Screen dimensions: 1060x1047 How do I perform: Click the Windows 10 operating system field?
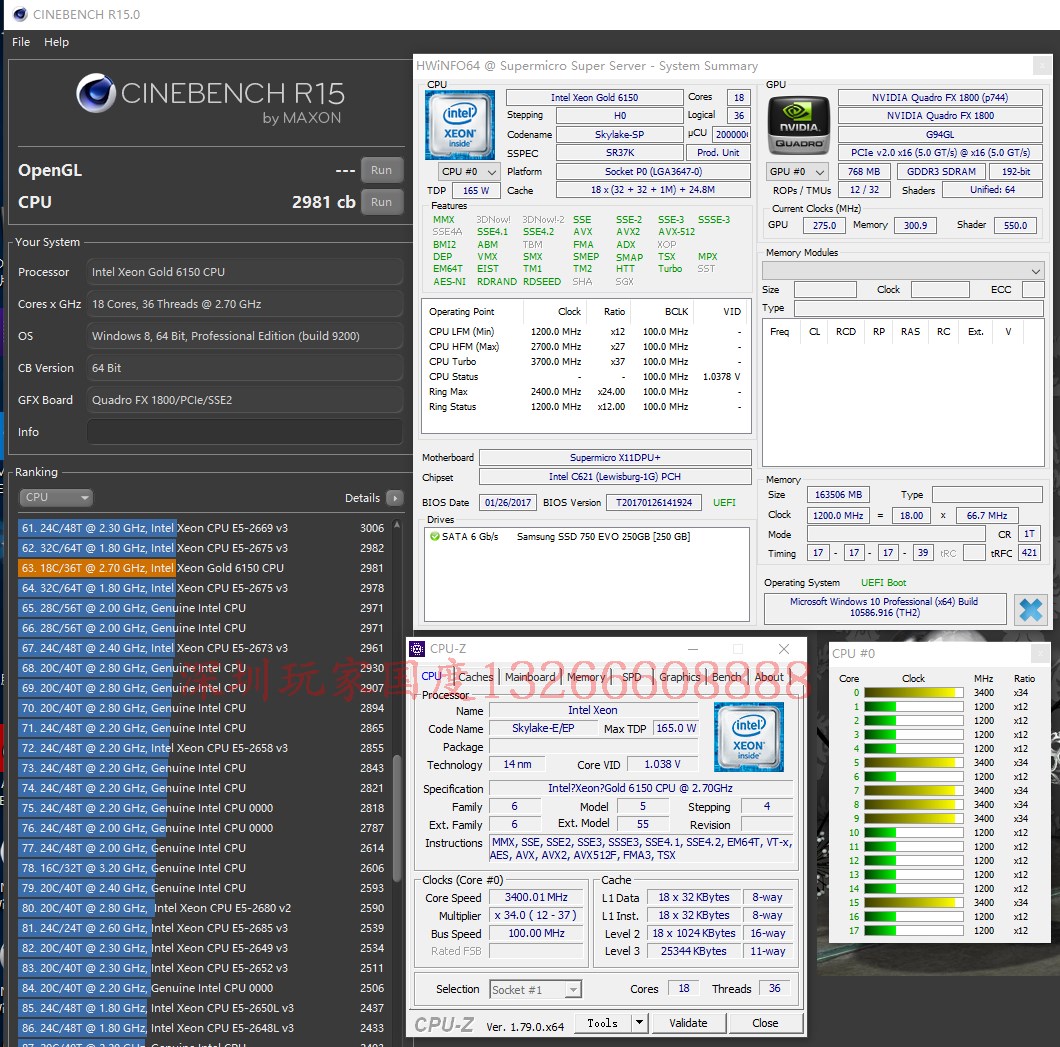pos(884,607)
